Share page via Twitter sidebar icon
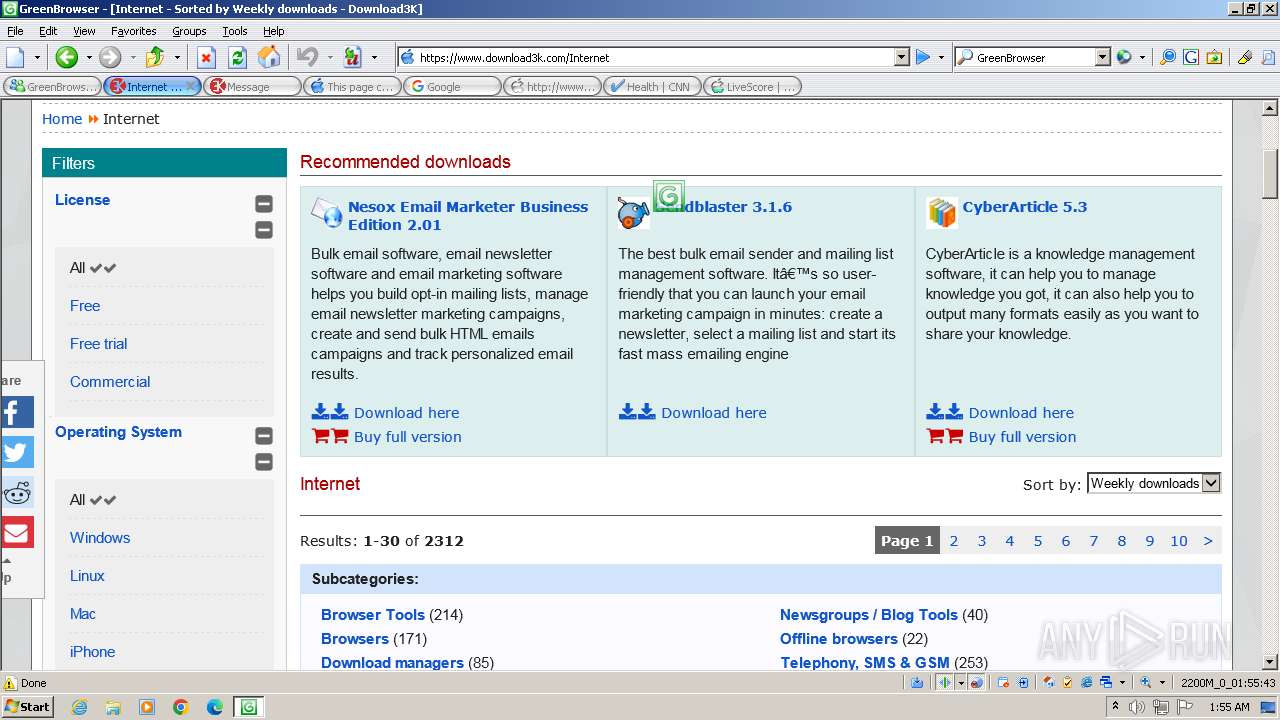The width and height of the screenshot is (1280, 720). tap(17, 452)
